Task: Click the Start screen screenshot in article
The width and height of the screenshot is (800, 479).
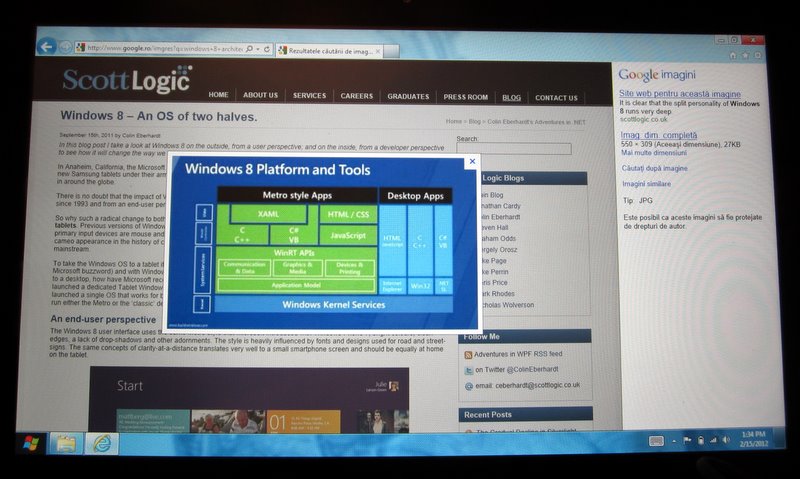Action: point(249,399)
